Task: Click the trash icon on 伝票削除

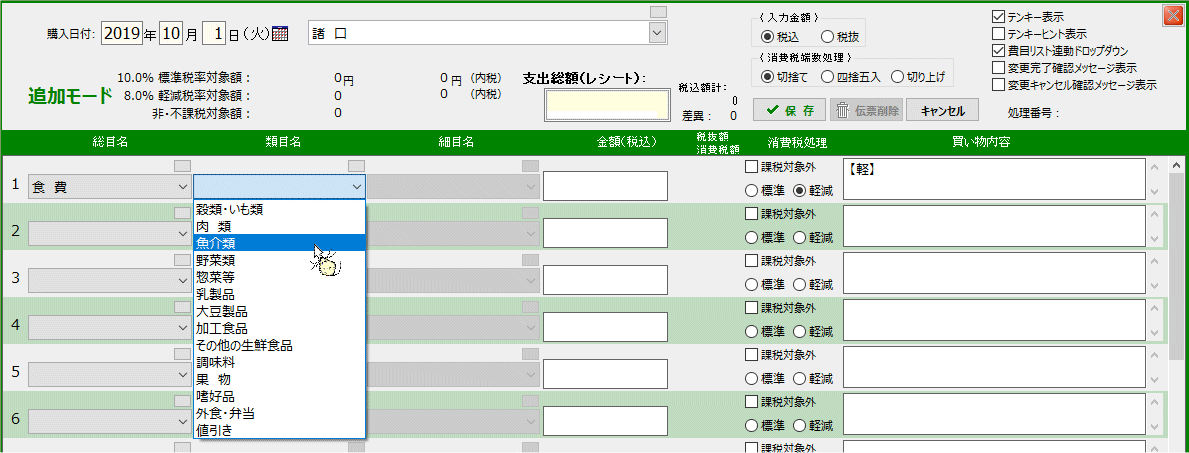Action: 842,110
